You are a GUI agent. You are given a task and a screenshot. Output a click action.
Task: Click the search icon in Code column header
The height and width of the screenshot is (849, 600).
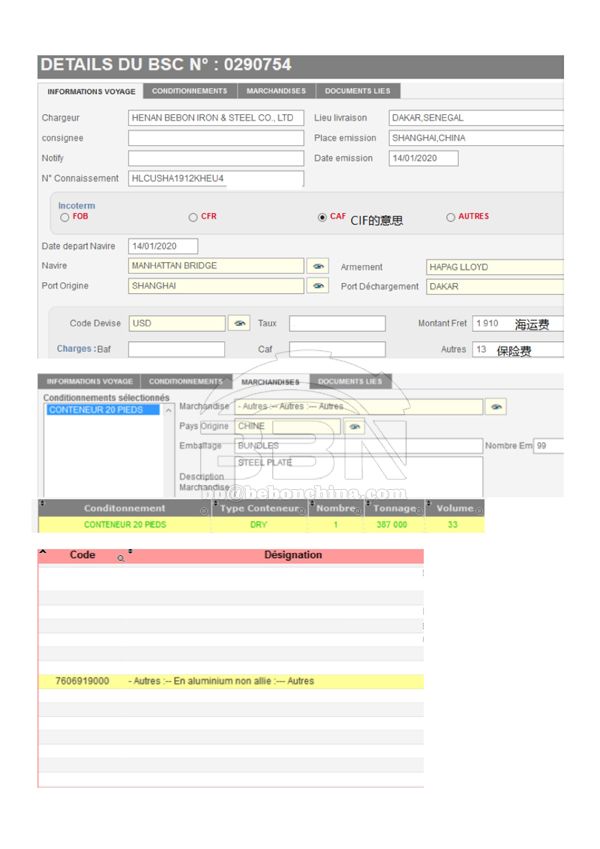point(121,558)
